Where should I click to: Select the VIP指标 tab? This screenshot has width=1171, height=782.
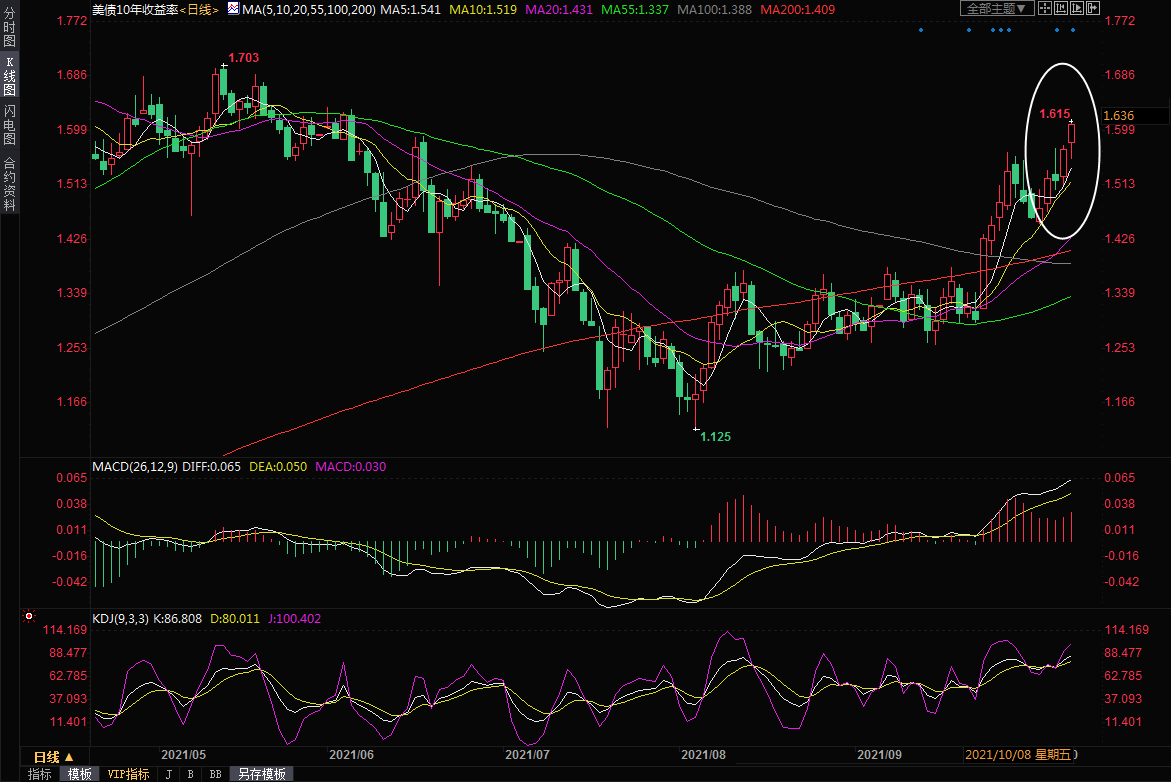[129, 774]
